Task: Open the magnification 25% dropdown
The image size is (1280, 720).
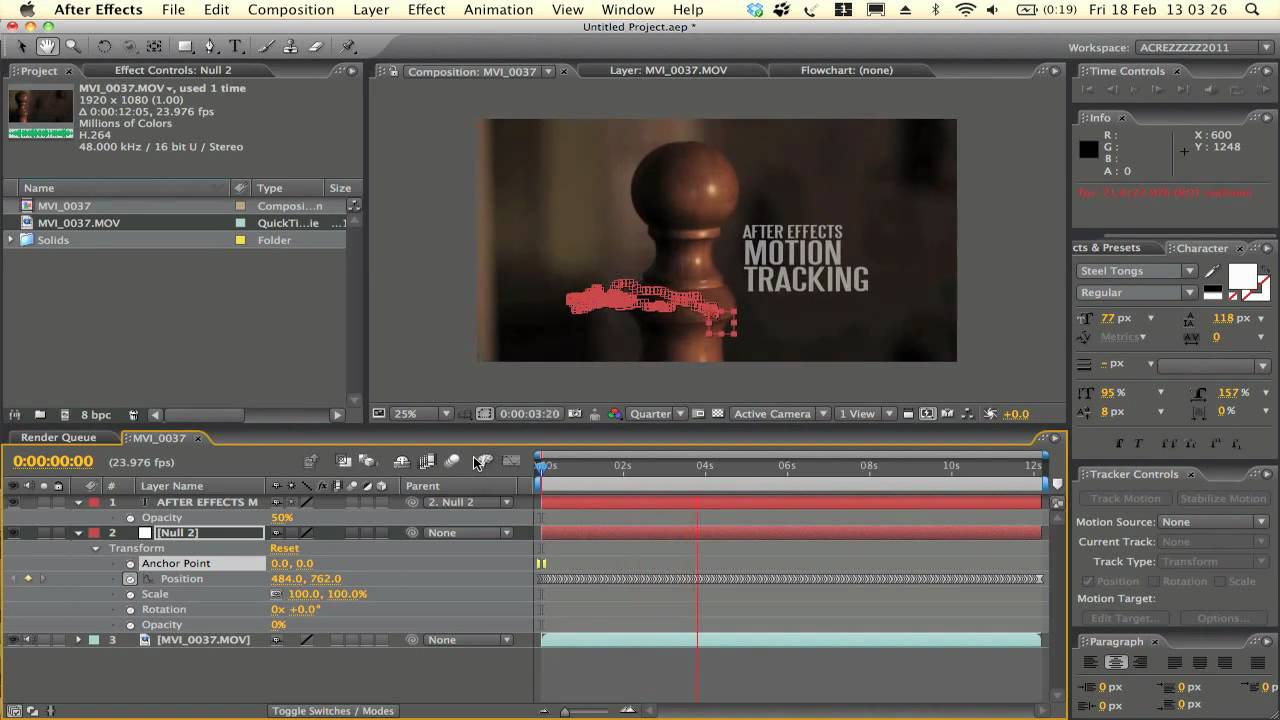Action: pyautogui.click(x=422, y=414)
